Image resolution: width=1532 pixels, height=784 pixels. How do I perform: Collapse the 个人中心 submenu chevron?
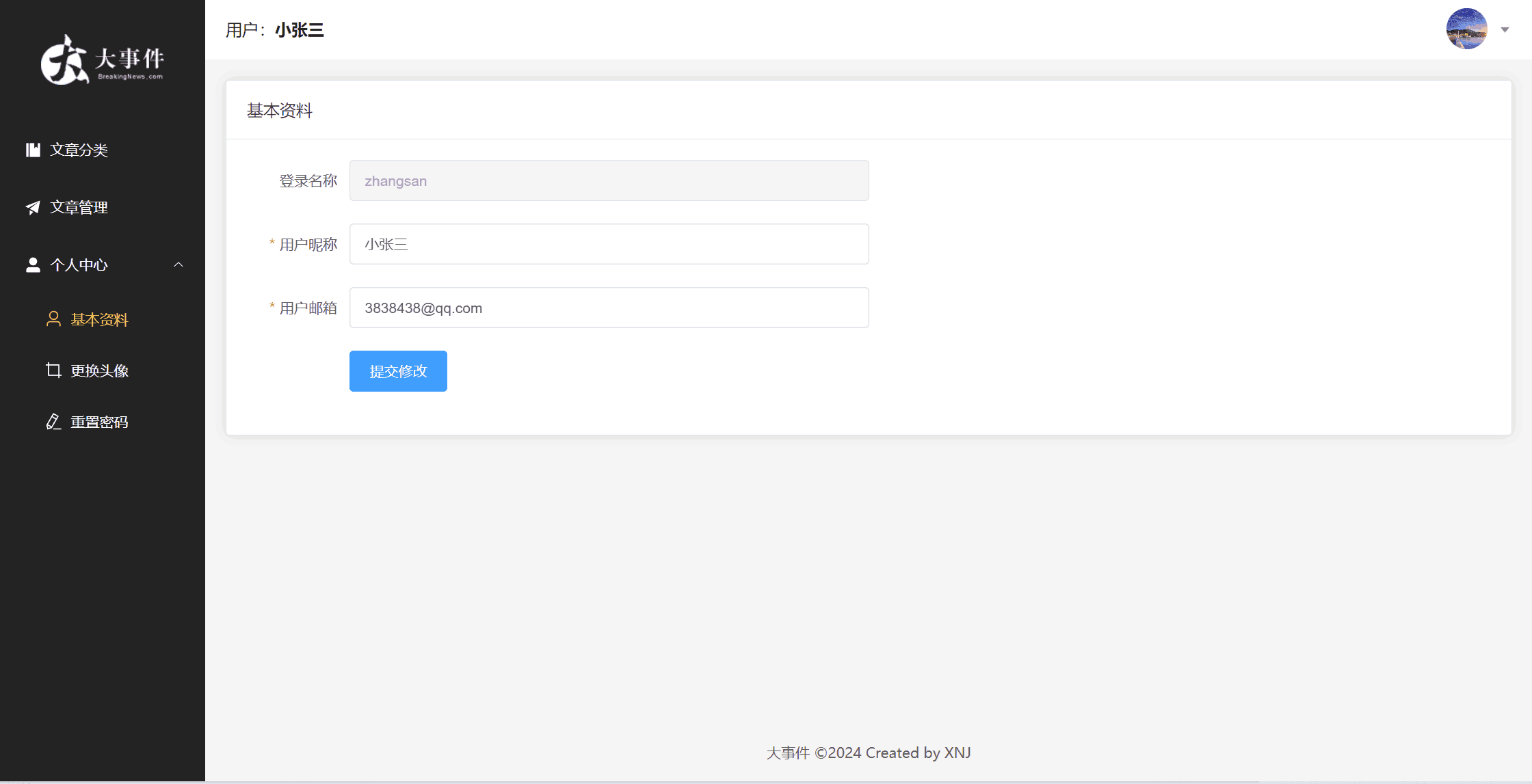(x=179, y=265)
